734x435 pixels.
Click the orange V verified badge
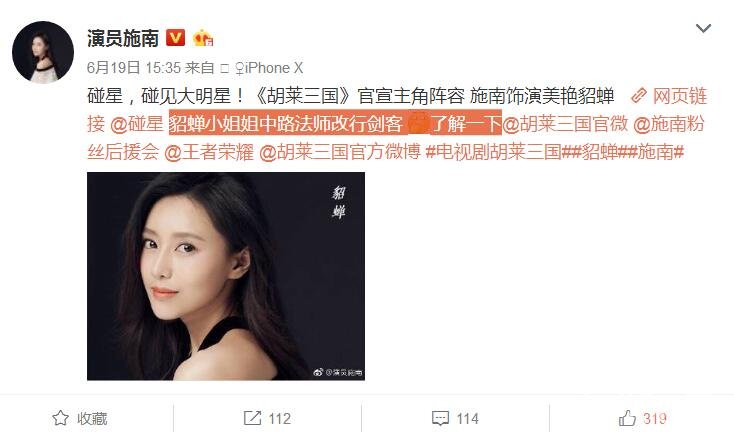[x=176, y=37]
